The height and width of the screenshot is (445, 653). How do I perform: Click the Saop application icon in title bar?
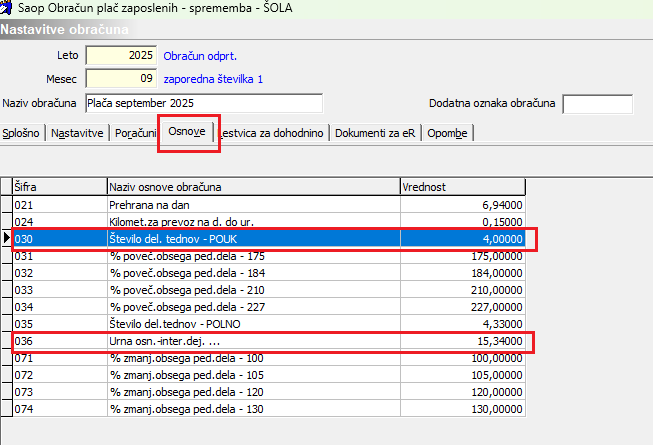[6, 7]
